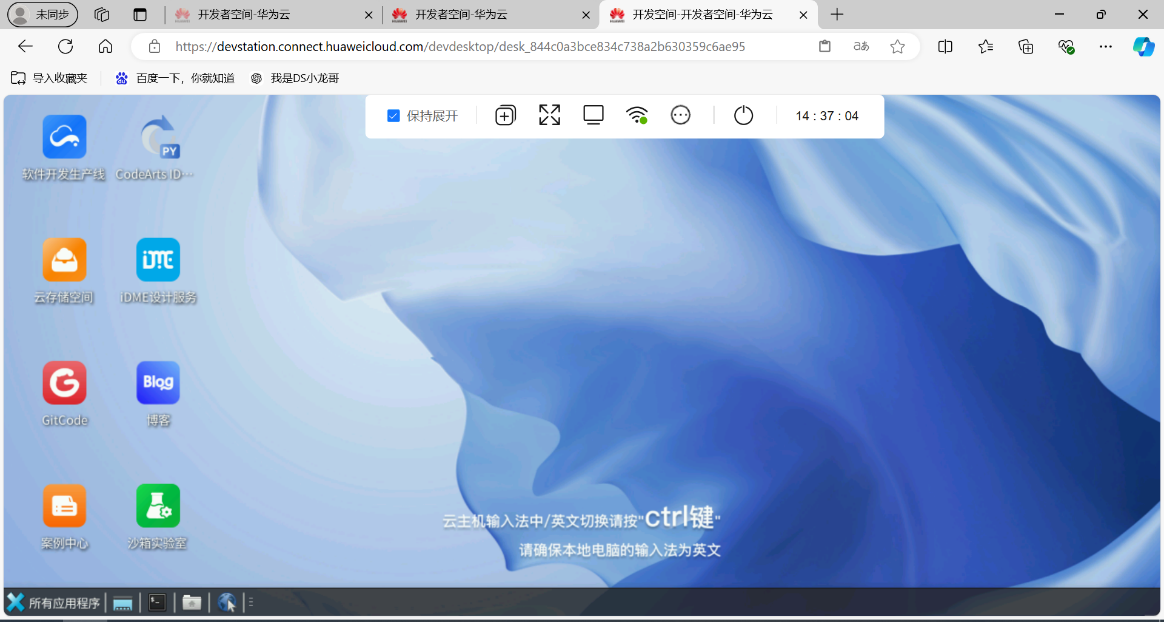This screenshot has height=622, width=1164.
Task: Toggle 保持展开 checkbox
Action: click(x=393, y=116)
